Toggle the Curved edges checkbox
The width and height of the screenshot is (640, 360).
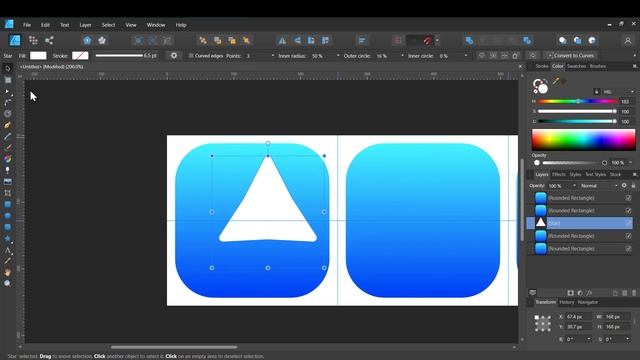click(x=191, y=56)
